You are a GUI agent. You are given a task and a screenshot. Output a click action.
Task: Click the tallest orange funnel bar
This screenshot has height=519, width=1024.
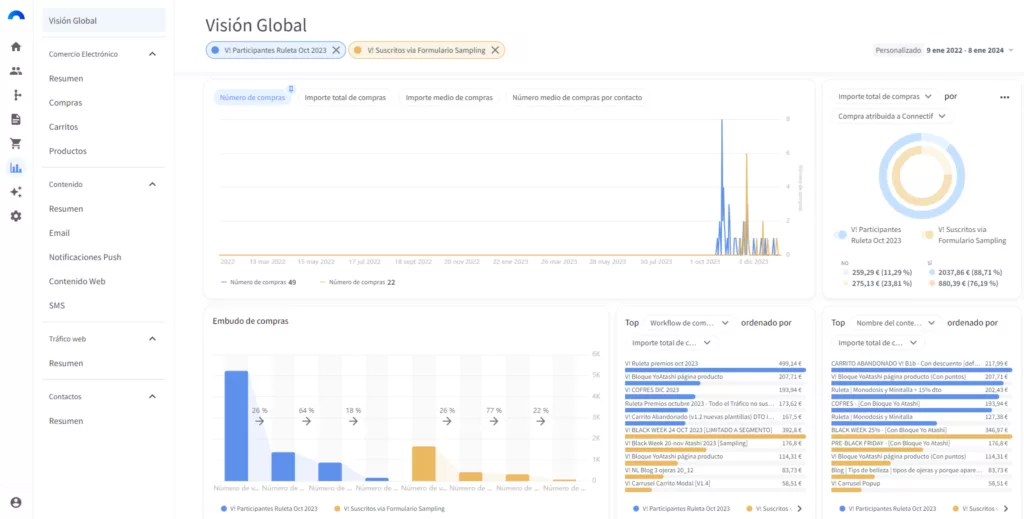pos(423,464)
